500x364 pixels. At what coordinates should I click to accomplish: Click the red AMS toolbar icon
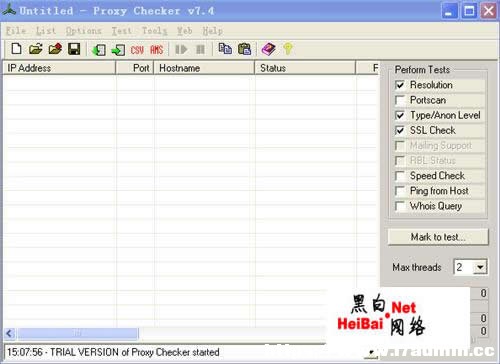click(156, 50)
